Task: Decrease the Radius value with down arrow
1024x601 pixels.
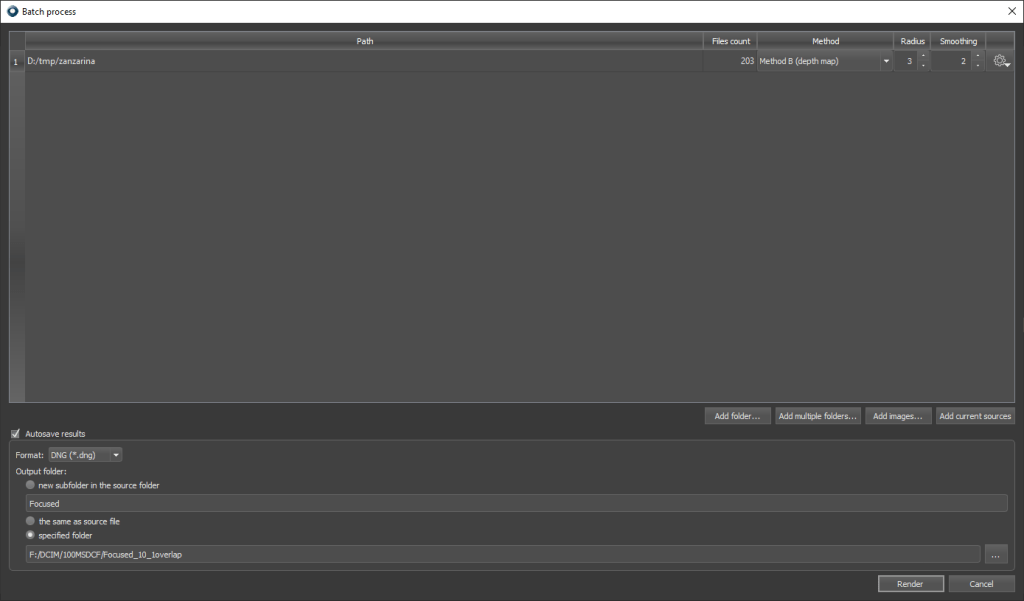Action: pyautogui.click(x=922, y=66)
